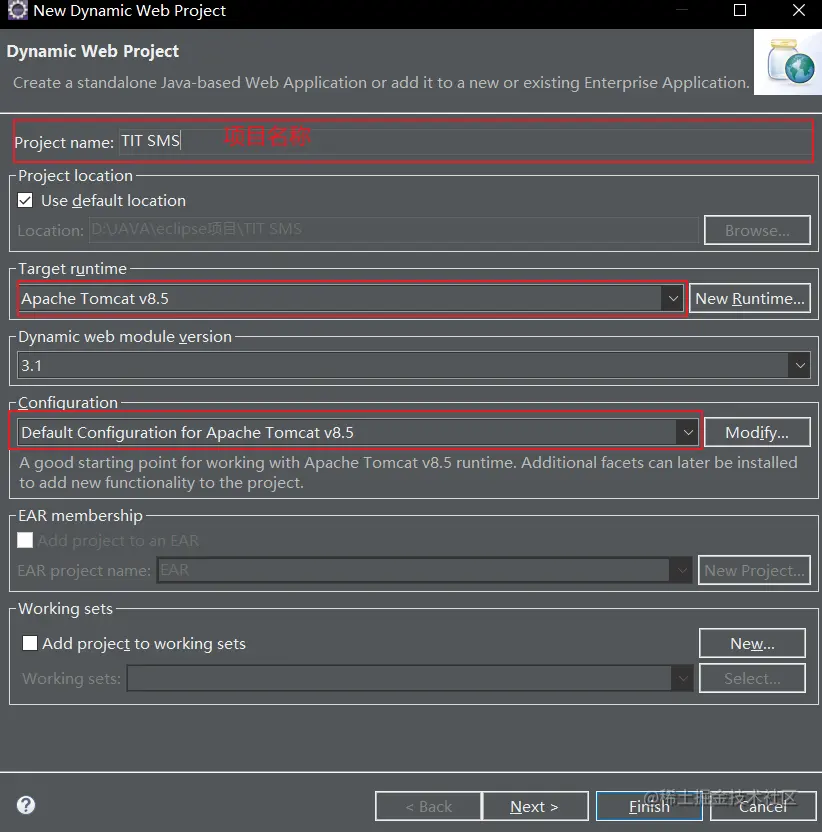Image resolution: width=822 pixels, height=832 pixels.
Task: Toggle the Add project to an EAR checkbox
Action: coord(25,540)
